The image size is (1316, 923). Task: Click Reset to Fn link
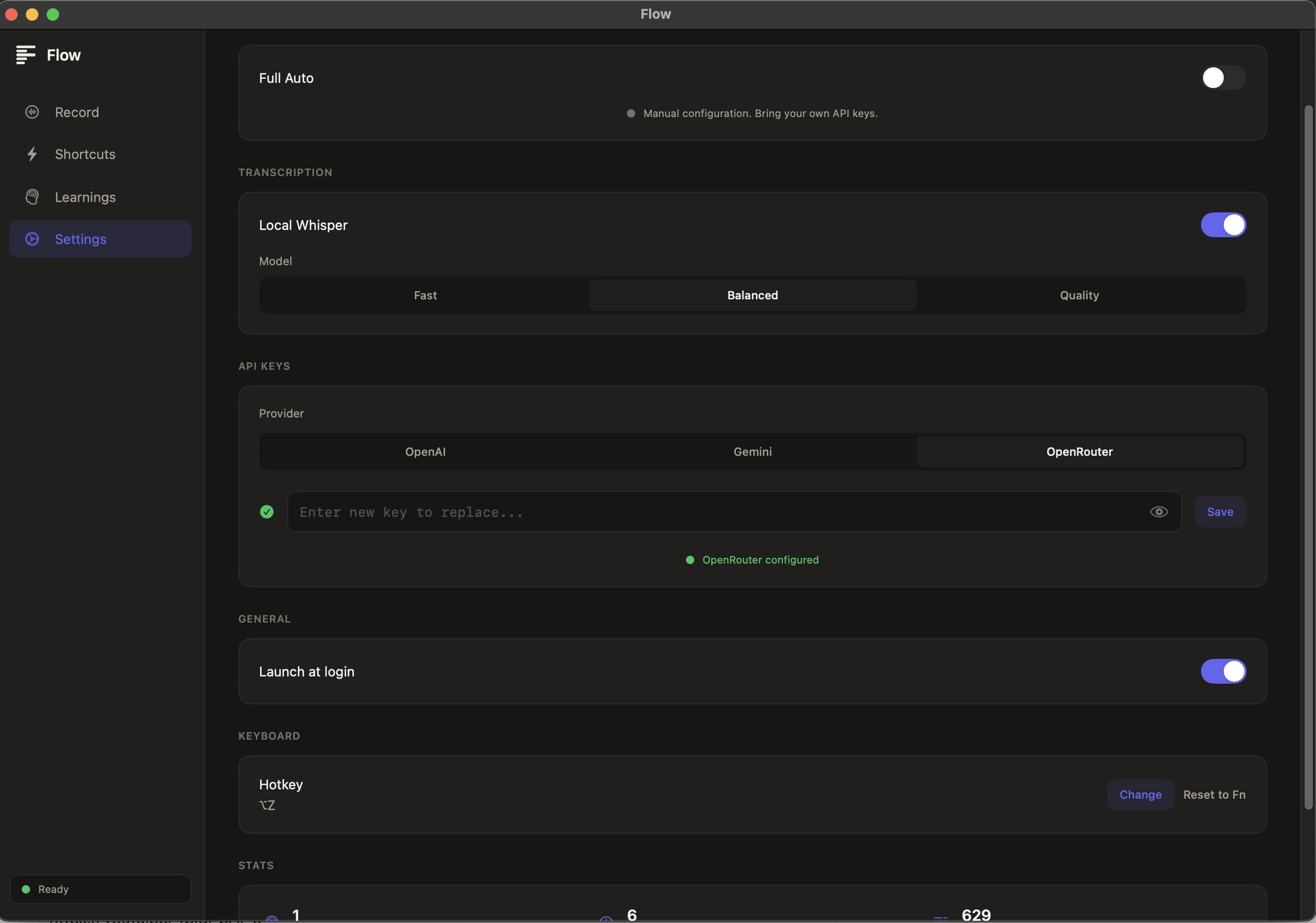[1214, 794]
